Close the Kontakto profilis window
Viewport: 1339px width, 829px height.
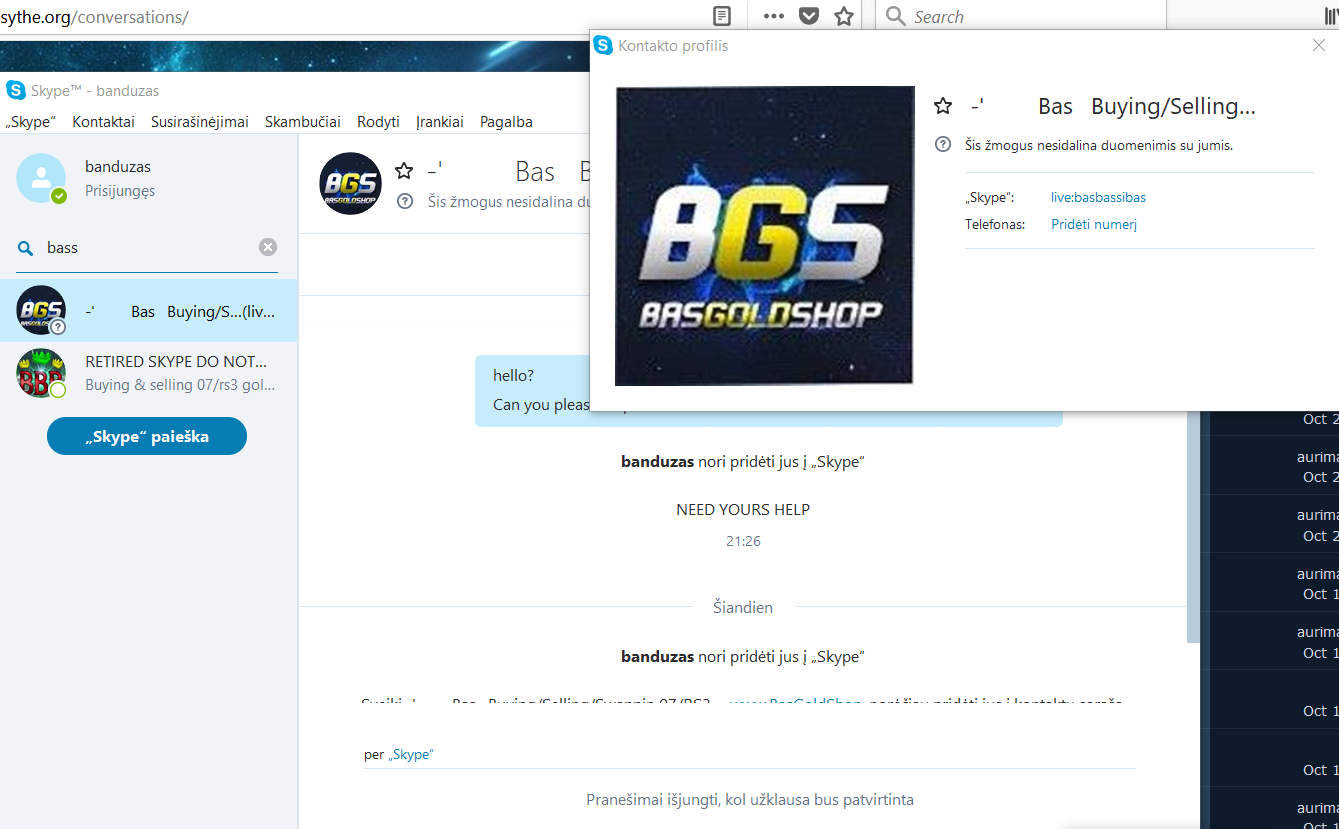click(x=1318, y=45)
